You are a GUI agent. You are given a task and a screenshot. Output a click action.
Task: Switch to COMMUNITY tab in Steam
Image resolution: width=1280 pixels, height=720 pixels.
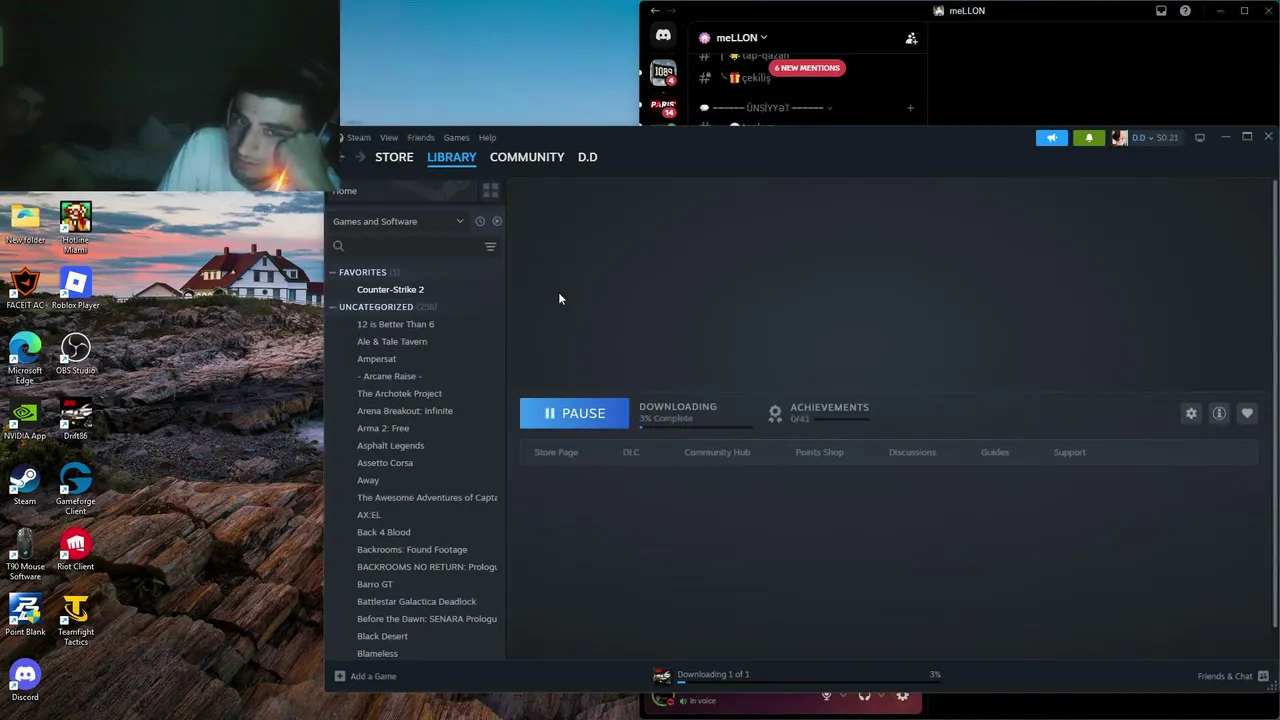527,157
